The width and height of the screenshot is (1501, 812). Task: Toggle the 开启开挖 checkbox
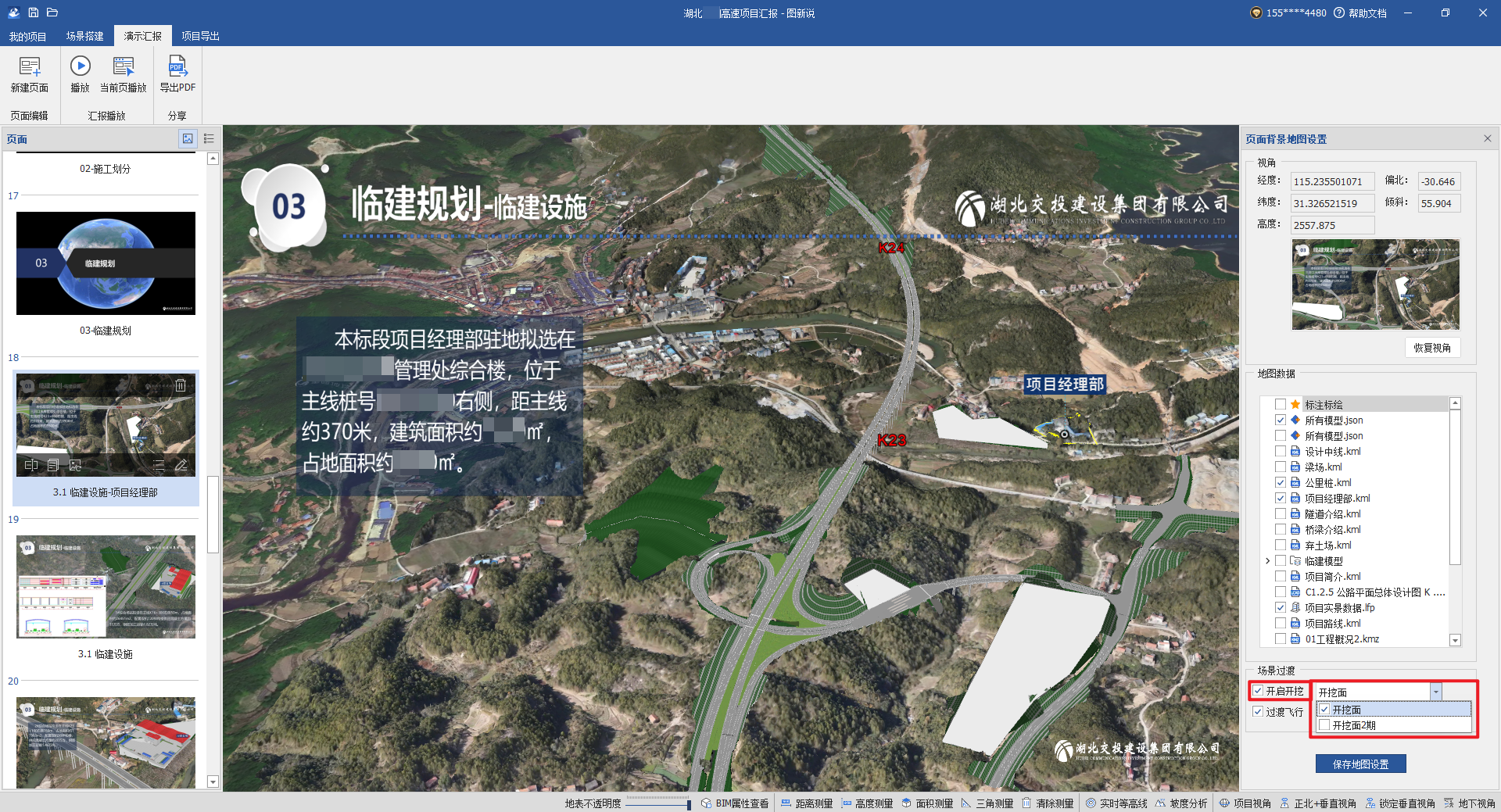[1258, 691]
